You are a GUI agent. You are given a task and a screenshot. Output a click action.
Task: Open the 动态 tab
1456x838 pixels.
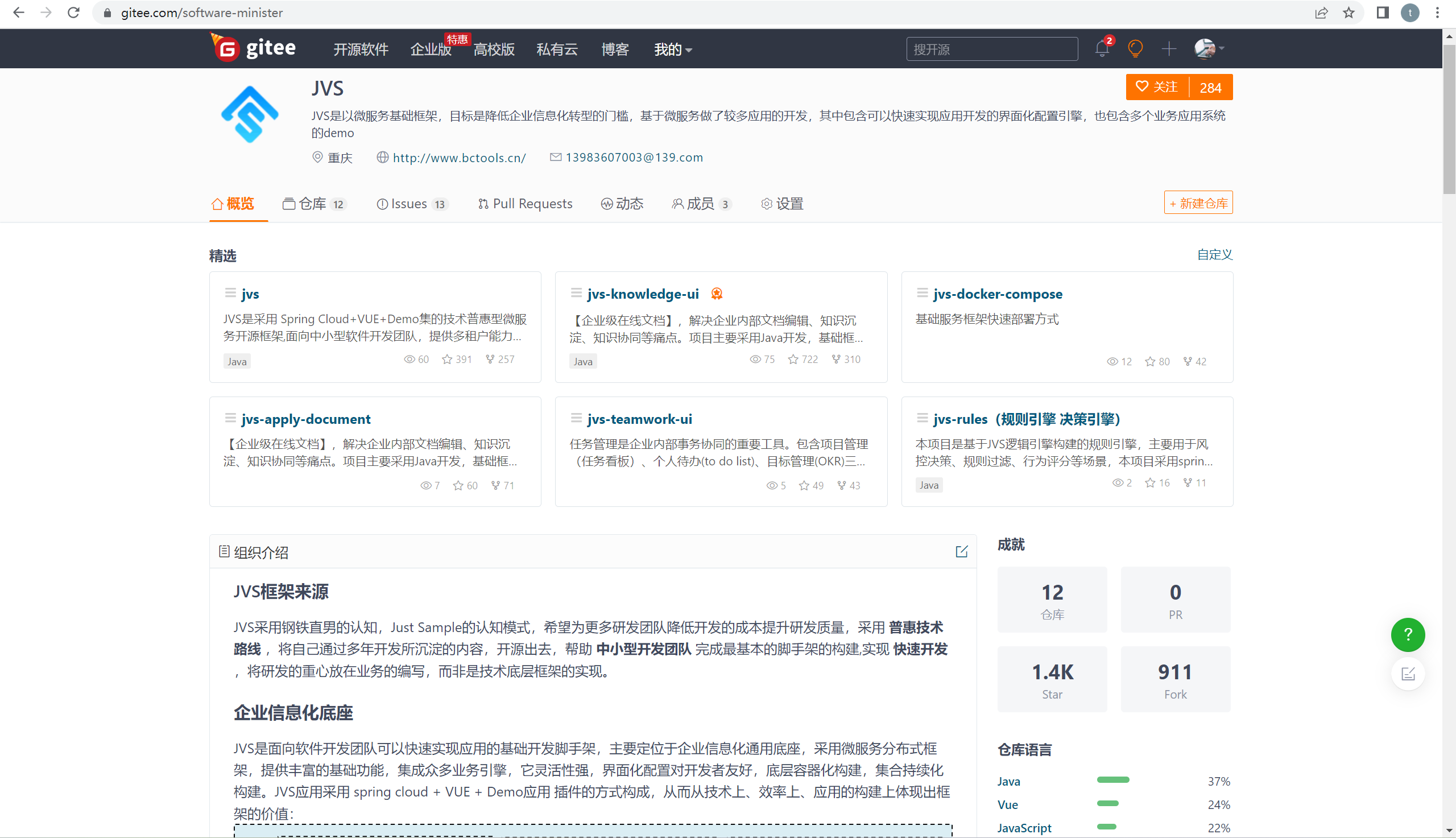coord(622,204)
